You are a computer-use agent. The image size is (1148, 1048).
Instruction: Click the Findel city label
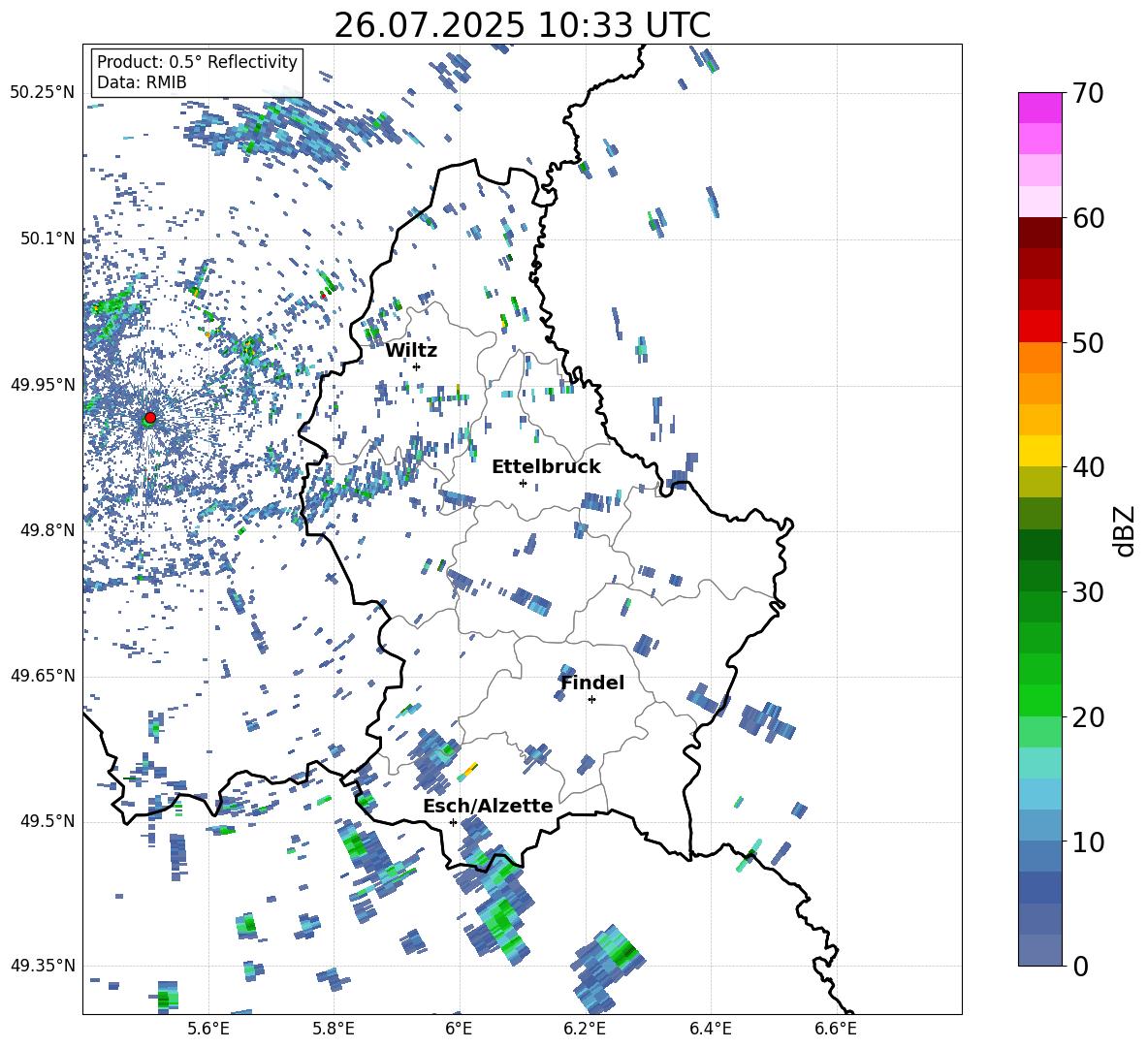pos(592,683)
